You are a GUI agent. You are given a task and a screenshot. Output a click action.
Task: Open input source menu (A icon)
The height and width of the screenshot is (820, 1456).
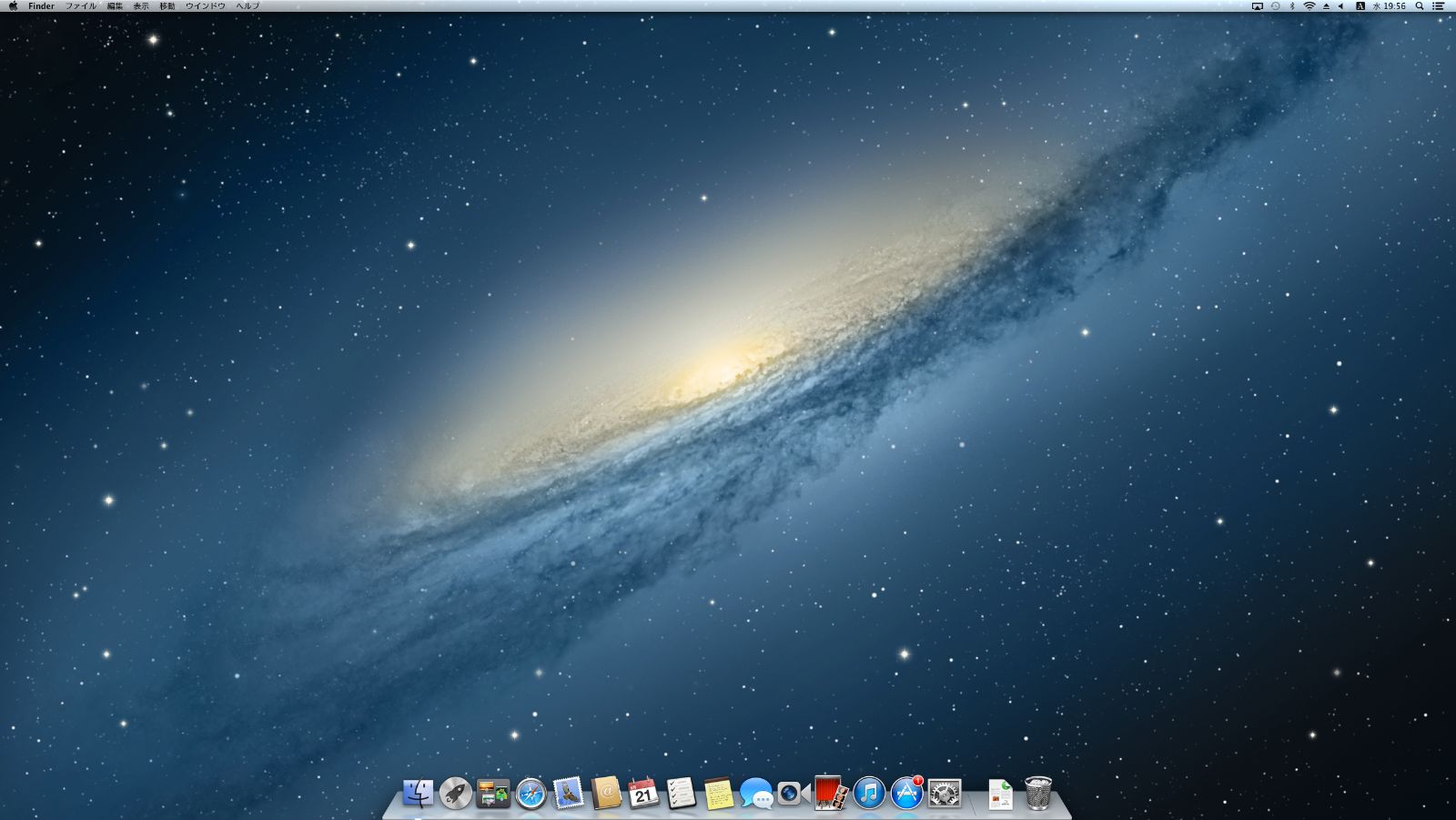1360,5
